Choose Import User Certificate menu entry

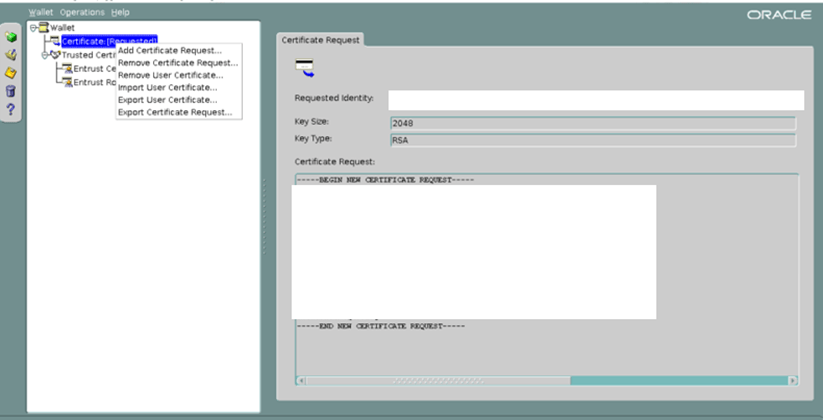(167, 88)
